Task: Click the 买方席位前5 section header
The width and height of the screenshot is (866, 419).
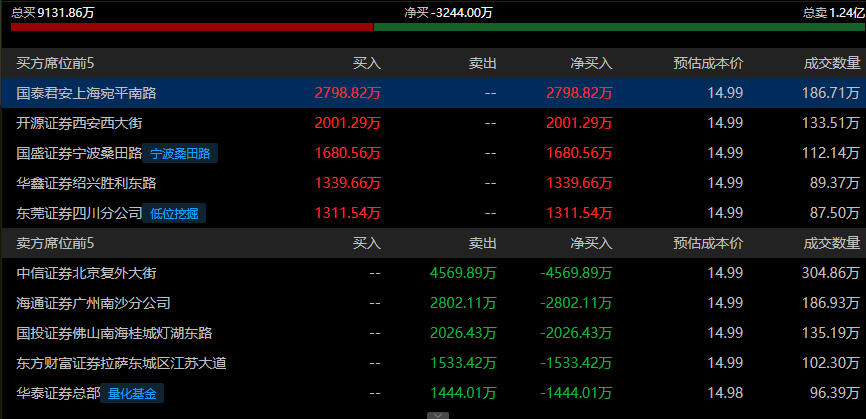Action: [x=55, y=63]
